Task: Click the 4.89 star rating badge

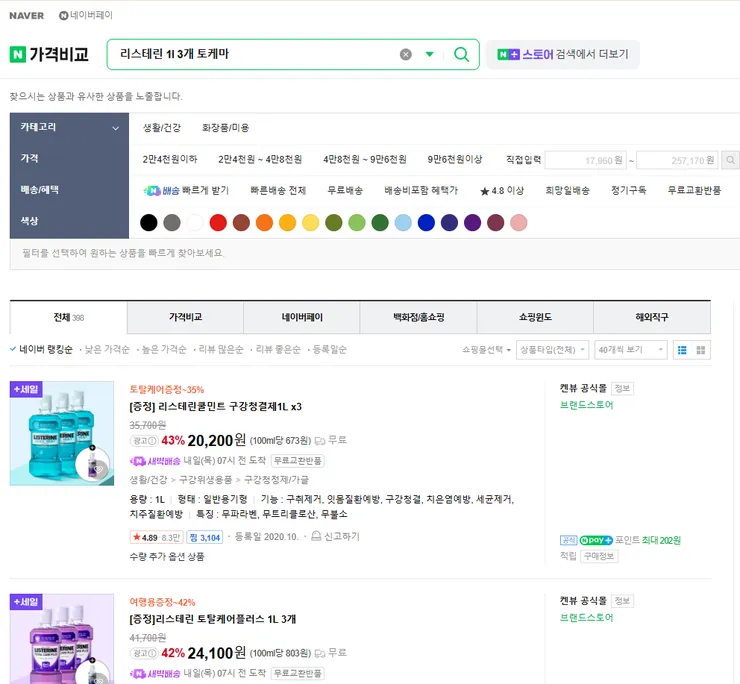Action: tap(156, 537)
